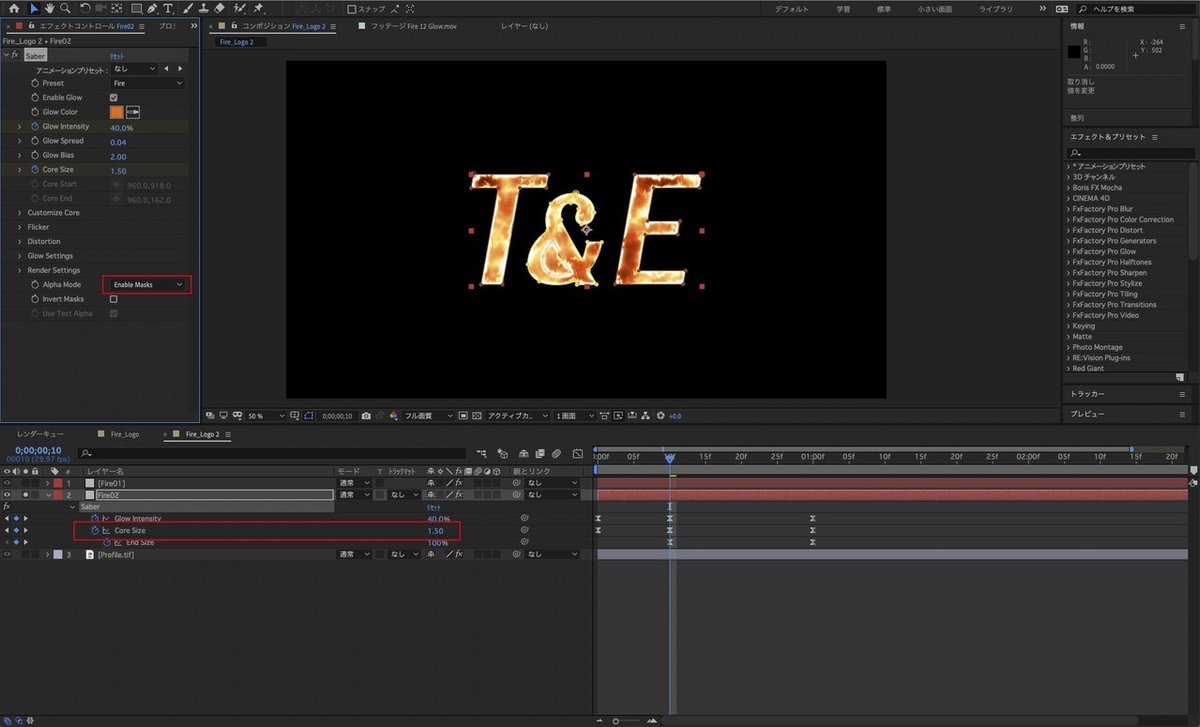
Task: Expand the Distortion section
Action: tap(19, 241)
